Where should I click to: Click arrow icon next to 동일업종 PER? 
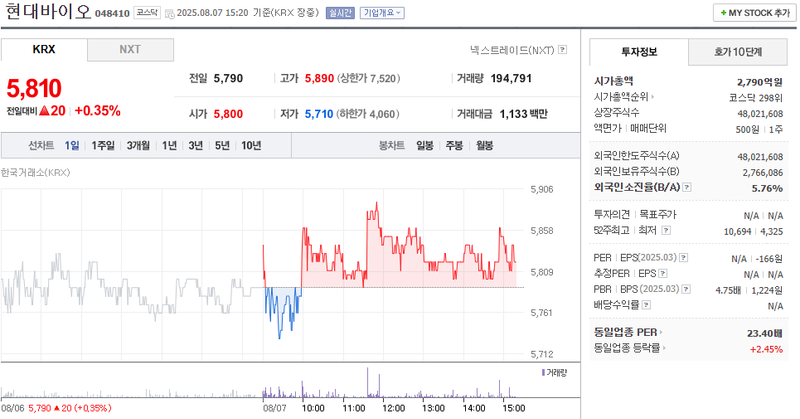pyautogui.click(x=661, y=332)
